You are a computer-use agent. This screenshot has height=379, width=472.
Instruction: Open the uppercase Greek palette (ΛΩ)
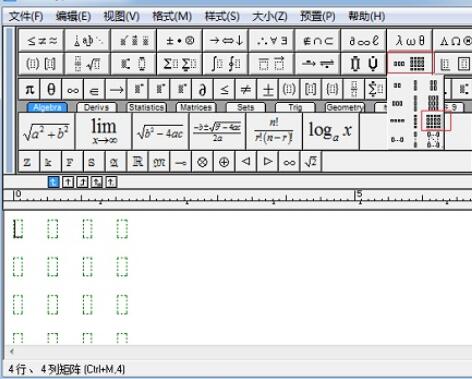(x=453, y=41)
